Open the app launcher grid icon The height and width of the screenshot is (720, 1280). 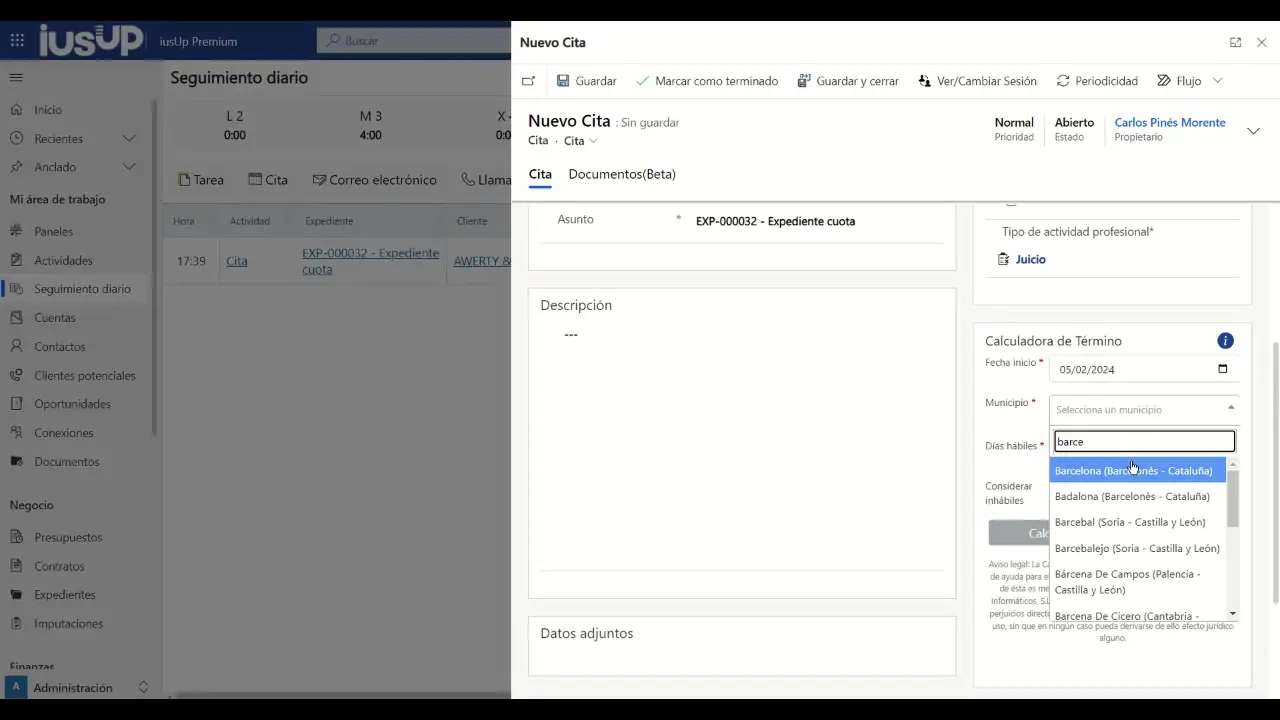17,41
